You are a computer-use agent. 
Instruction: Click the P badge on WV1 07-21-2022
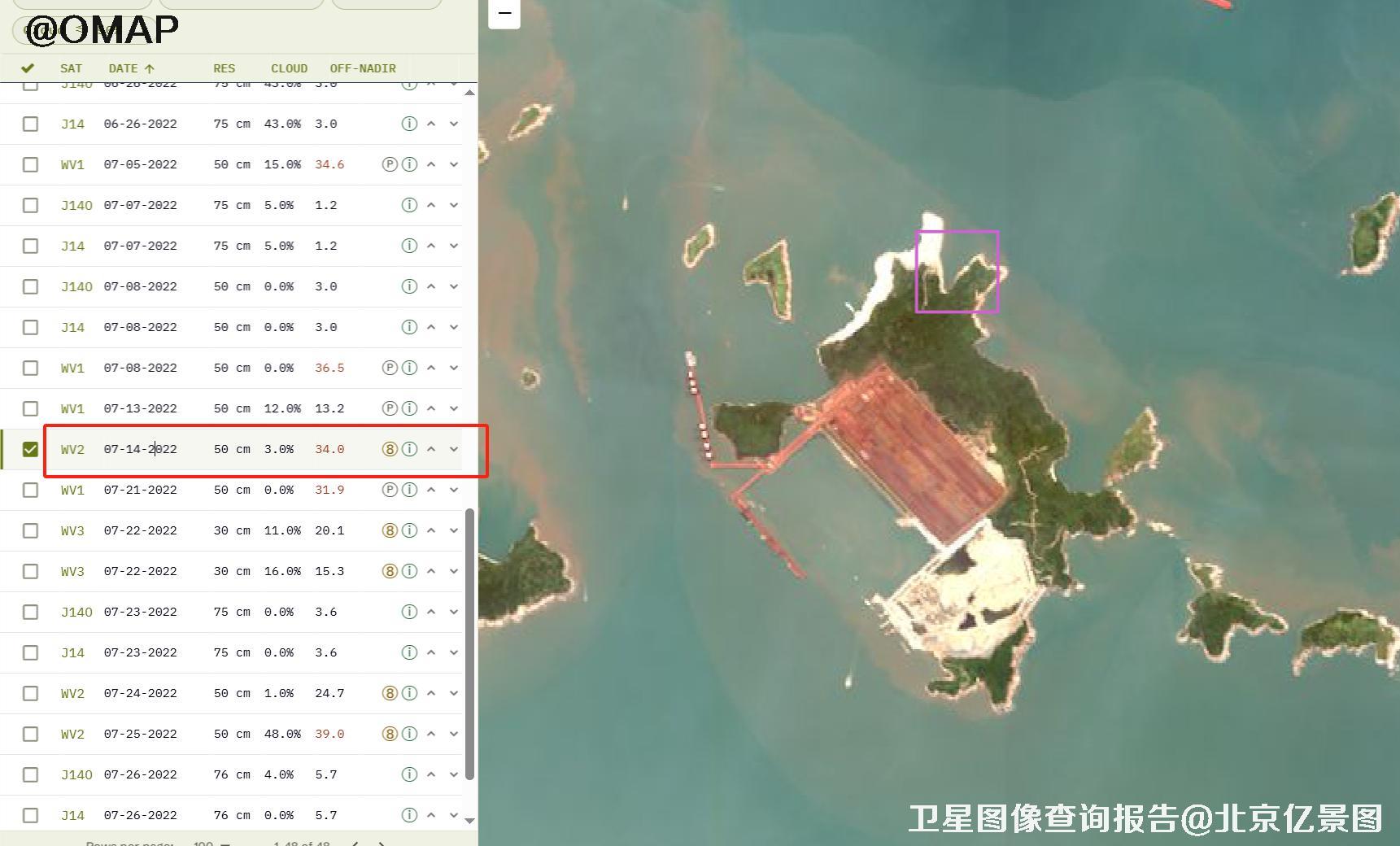pos(390,490)
